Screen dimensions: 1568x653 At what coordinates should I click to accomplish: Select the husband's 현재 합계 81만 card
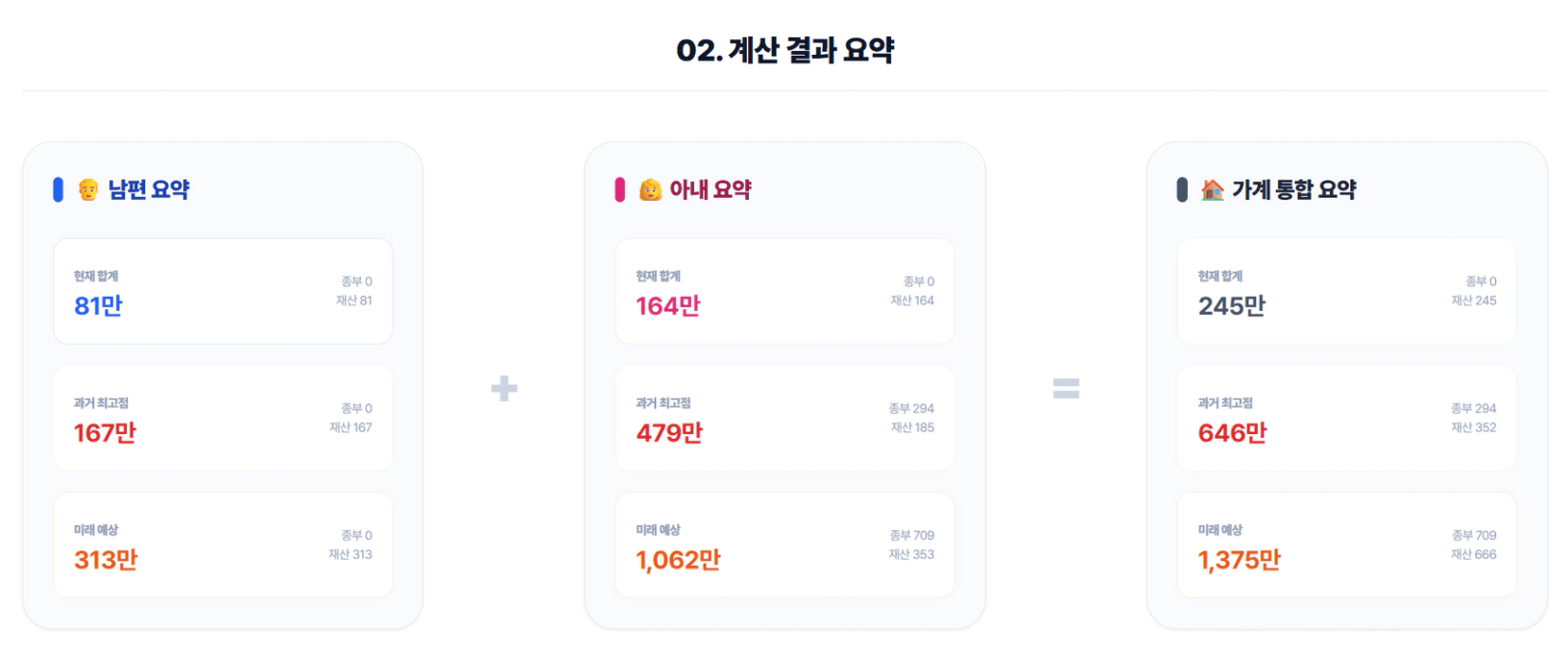[x=223, y=291]
